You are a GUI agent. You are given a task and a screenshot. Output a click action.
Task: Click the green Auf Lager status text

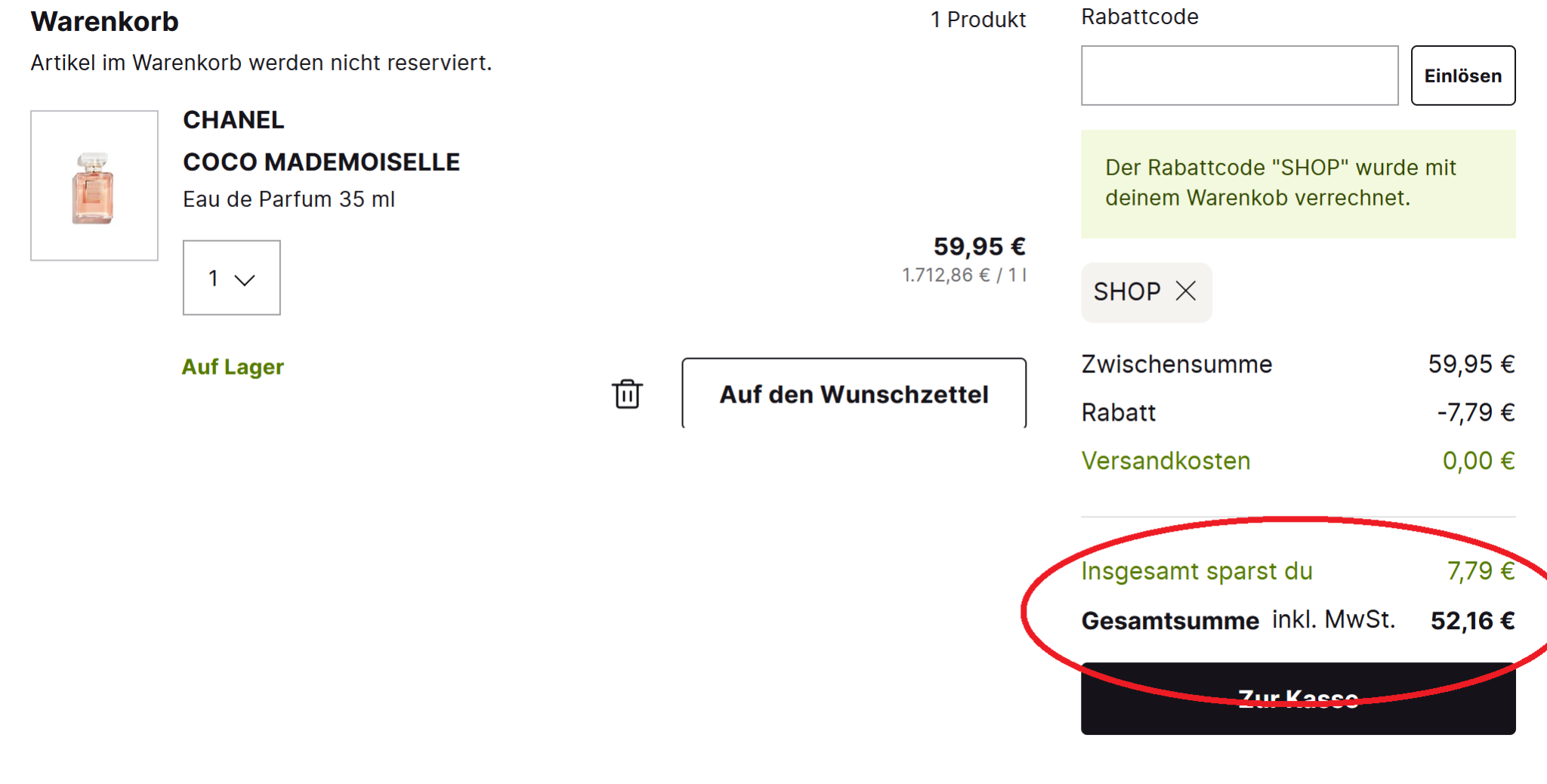(x=233, y=367)
